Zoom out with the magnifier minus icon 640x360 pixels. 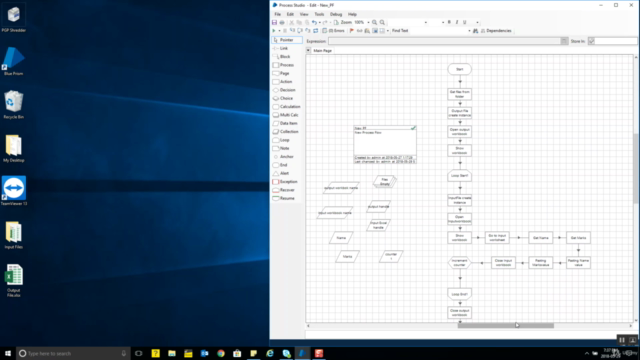(x=382, y=22)
